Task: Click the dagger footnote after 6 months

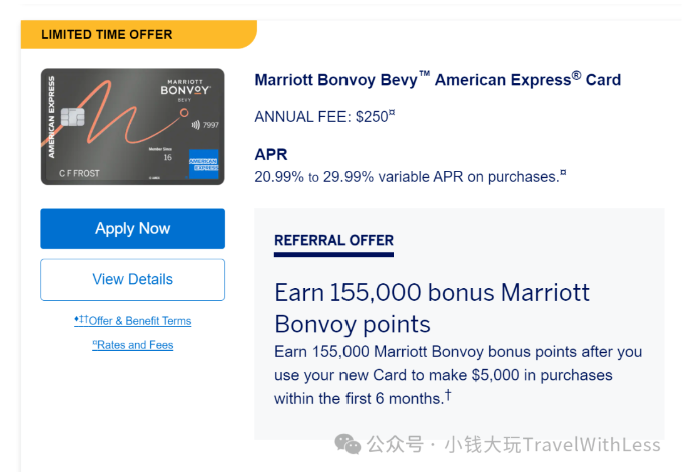Action: point(448,396)
